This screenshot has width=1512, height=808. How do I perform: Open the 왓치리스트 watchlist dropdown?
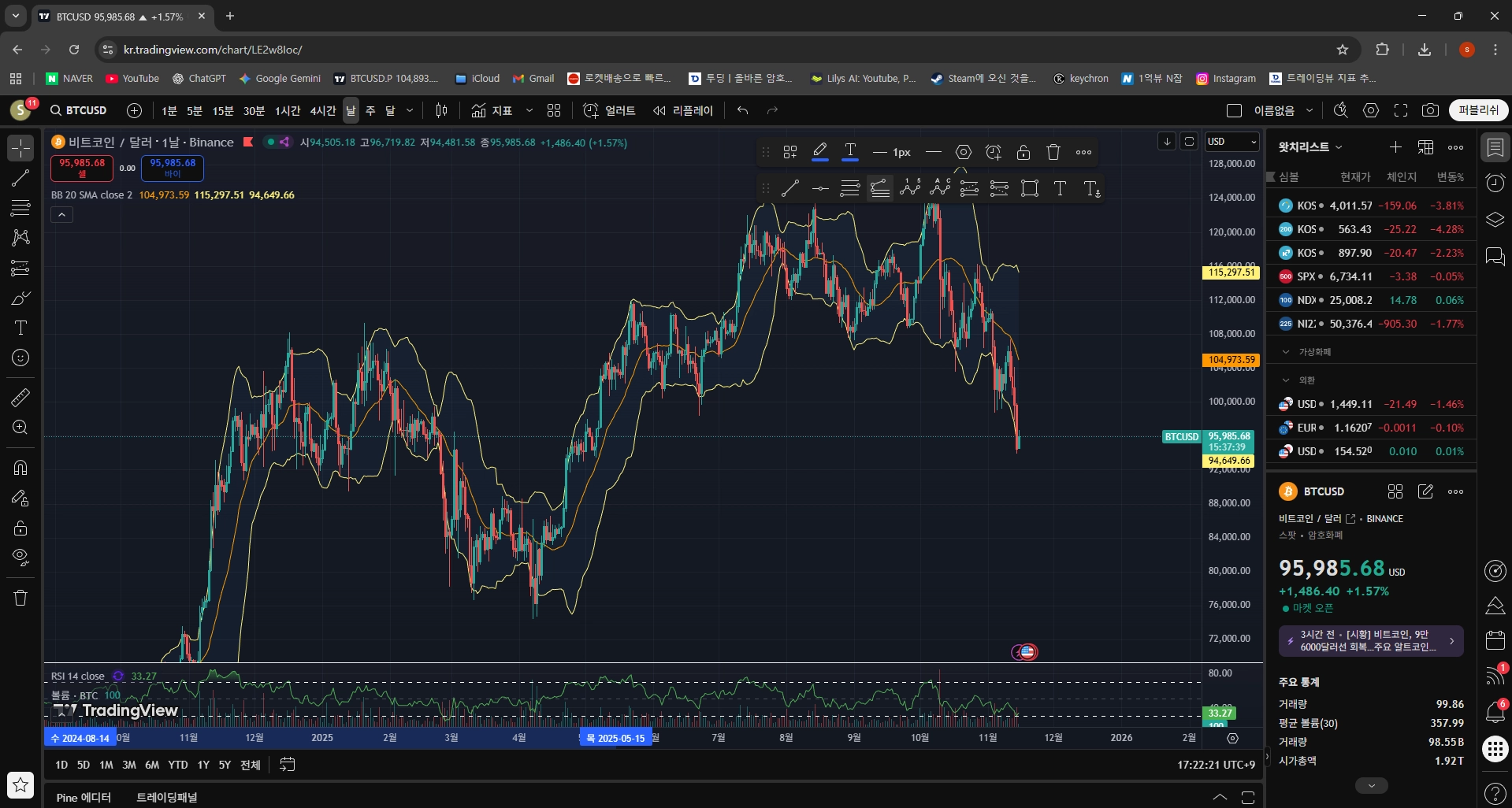click(1310, 147)
